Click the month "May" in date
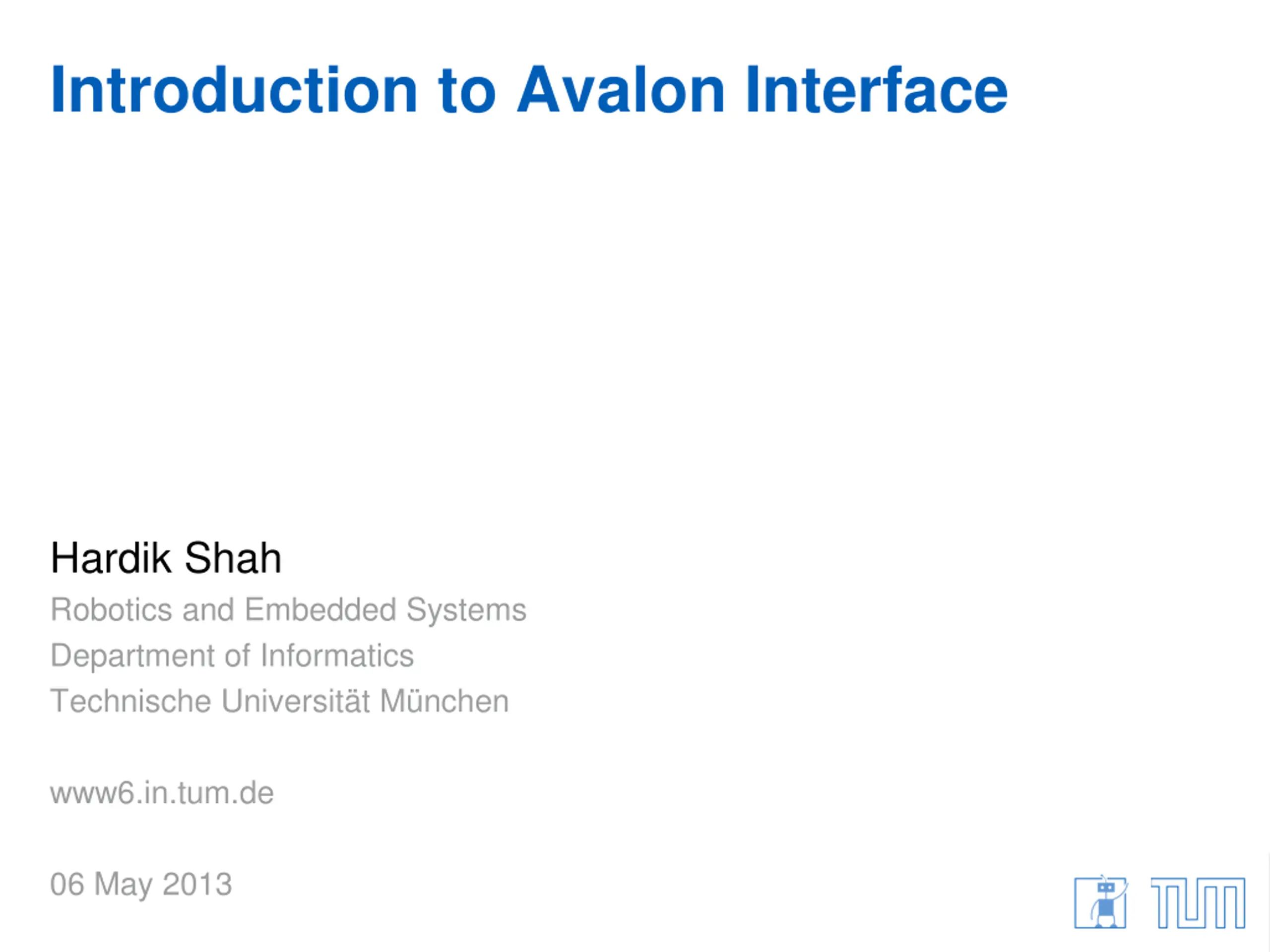This screenshot has width=1270, height=952. pyautogui.click(x=124, y=886)
